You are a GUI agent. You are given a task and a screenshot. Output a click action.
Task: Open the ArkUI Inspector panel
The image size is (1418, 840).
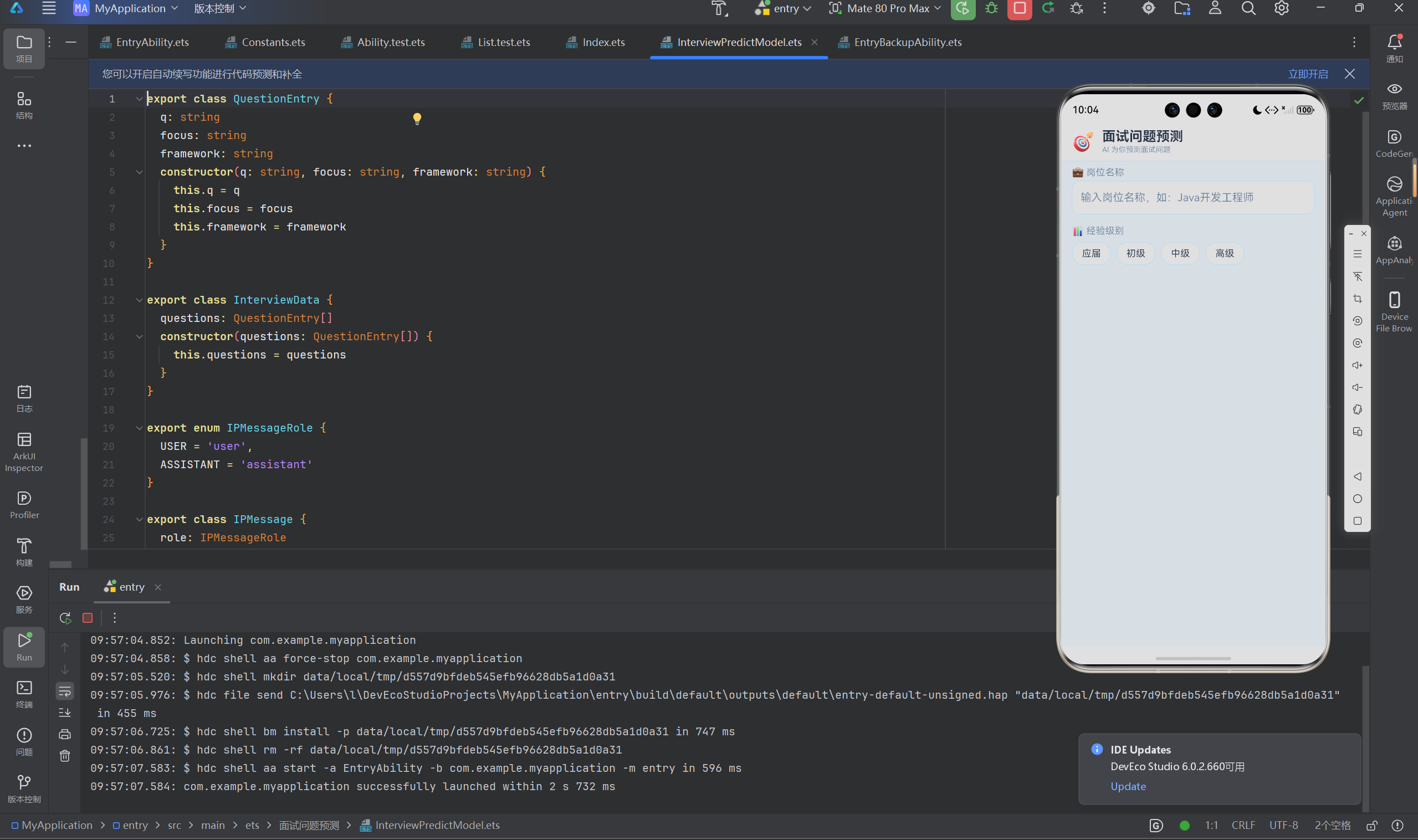tap(24, 452)
